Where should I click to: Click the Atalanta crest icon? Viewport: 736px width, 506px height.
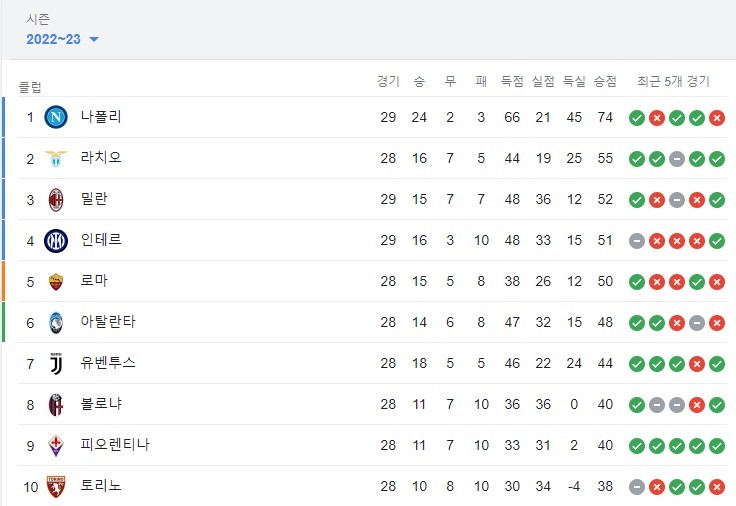(56, 322)
